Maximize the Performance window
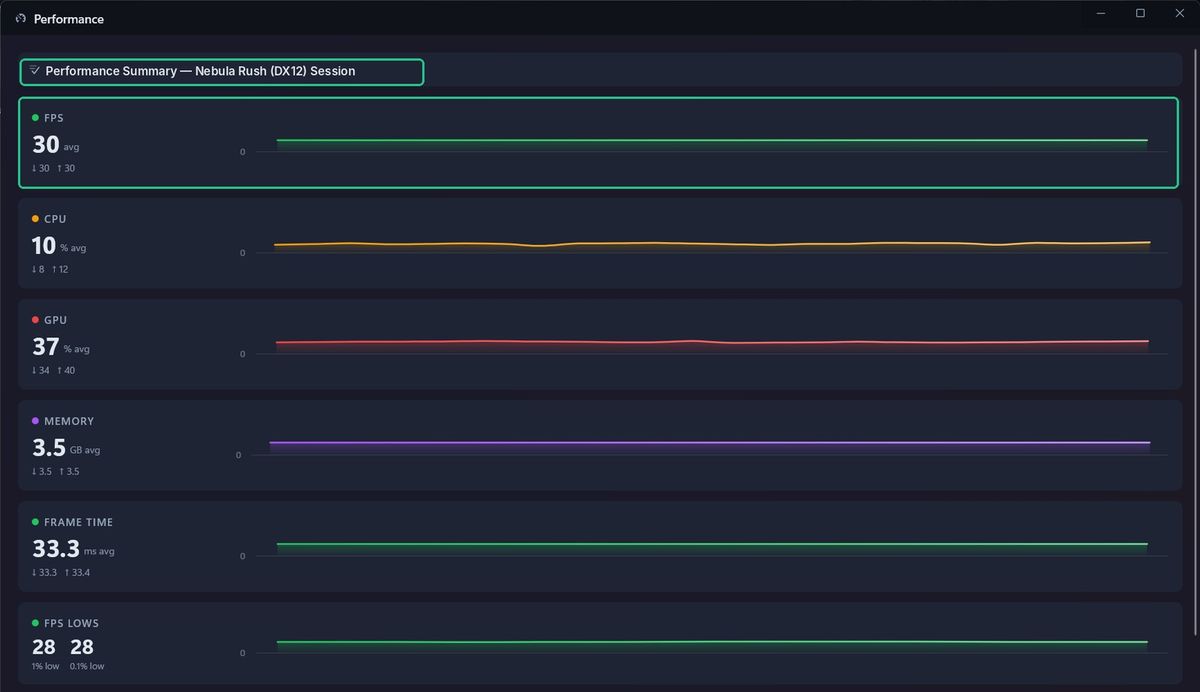Viewport: 1200px width, 692px height. point(1140,14)
